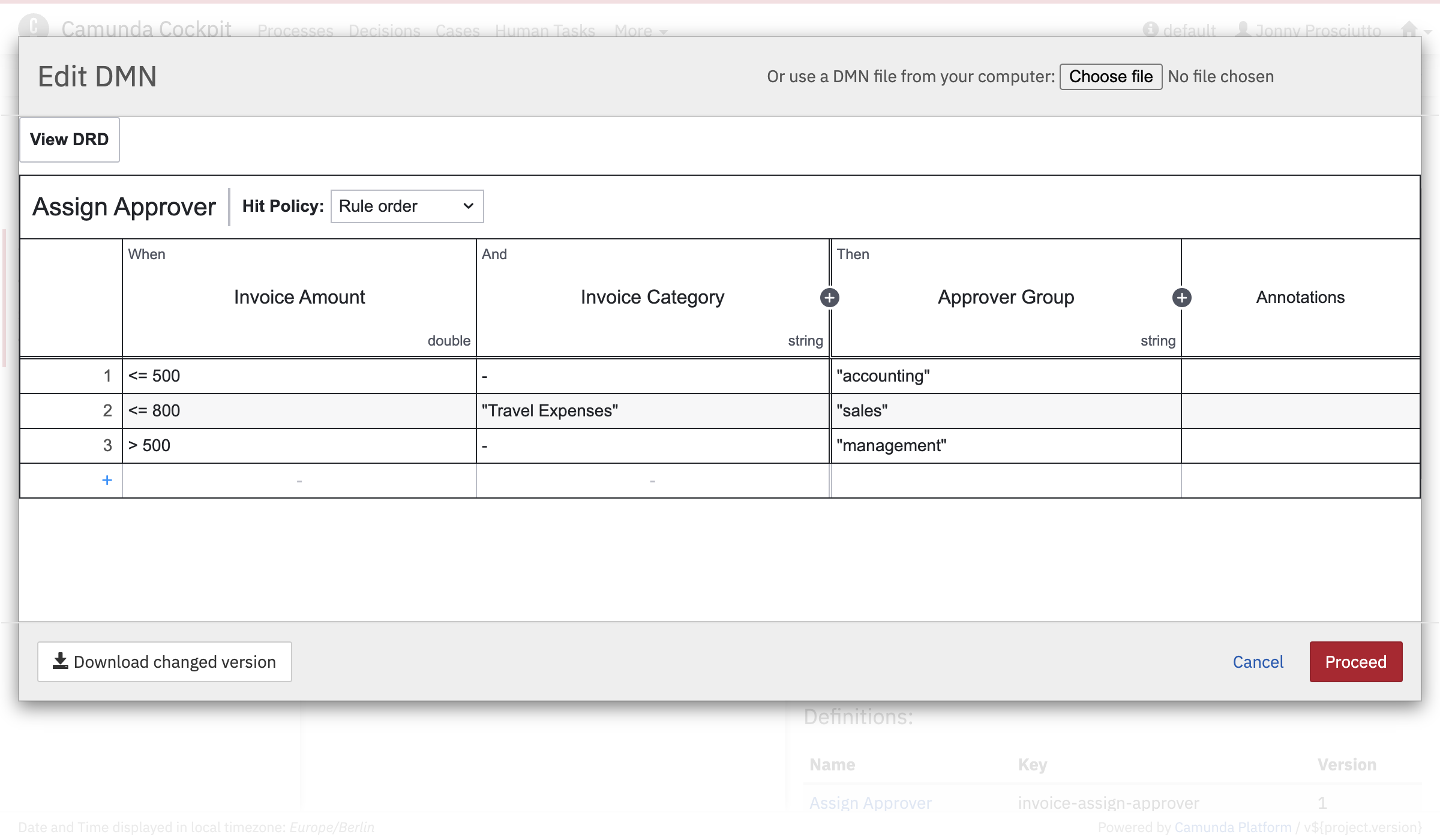This screenshot has width=1440, height=840.
Task: Click the 'double' type label under Invoice Amount
Action: (x=449, y=341)
